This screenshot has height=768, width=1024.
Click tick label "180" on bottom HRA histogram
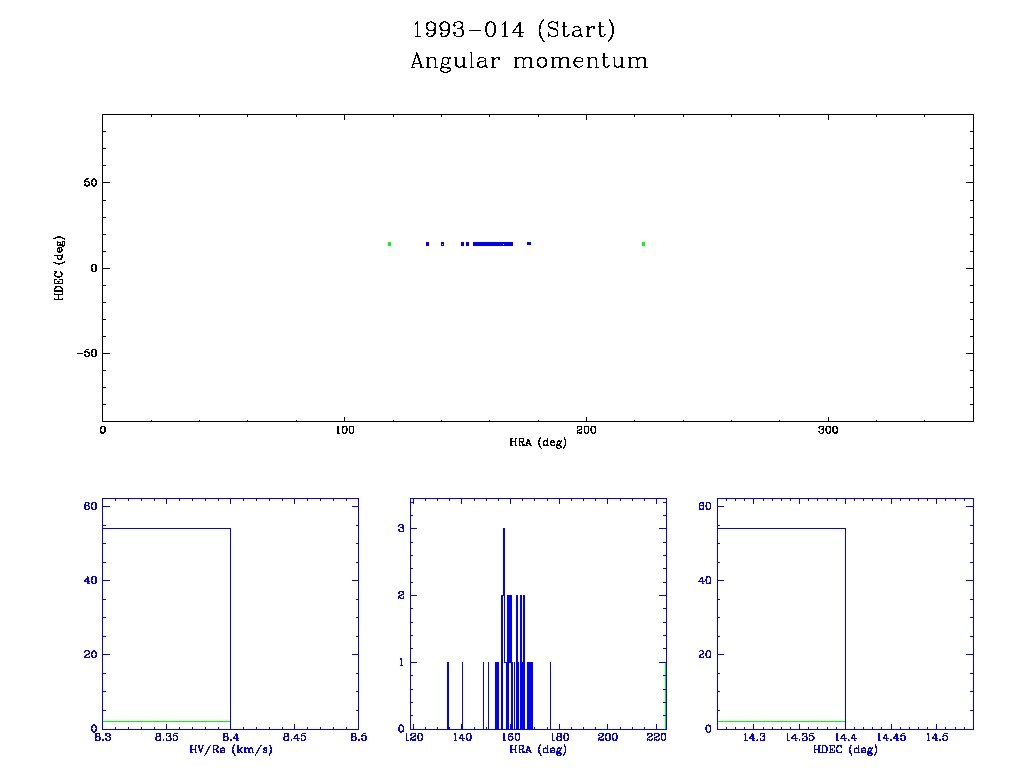(559, 737)
